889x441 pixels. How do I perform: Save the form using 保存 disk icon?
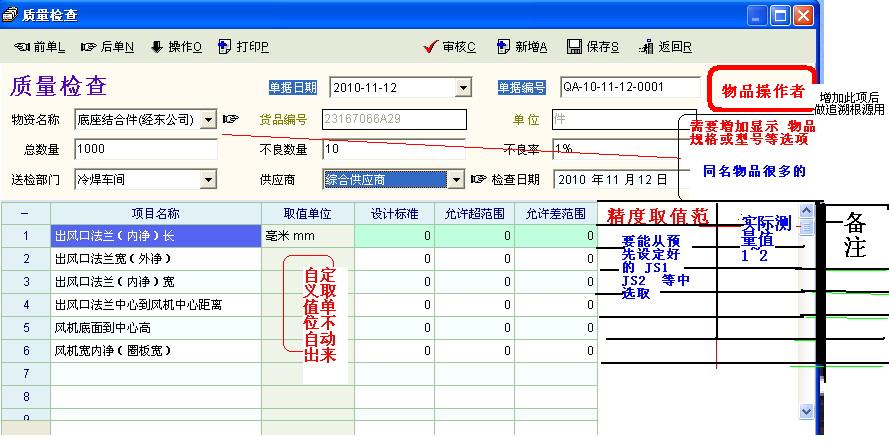[575, 47]
